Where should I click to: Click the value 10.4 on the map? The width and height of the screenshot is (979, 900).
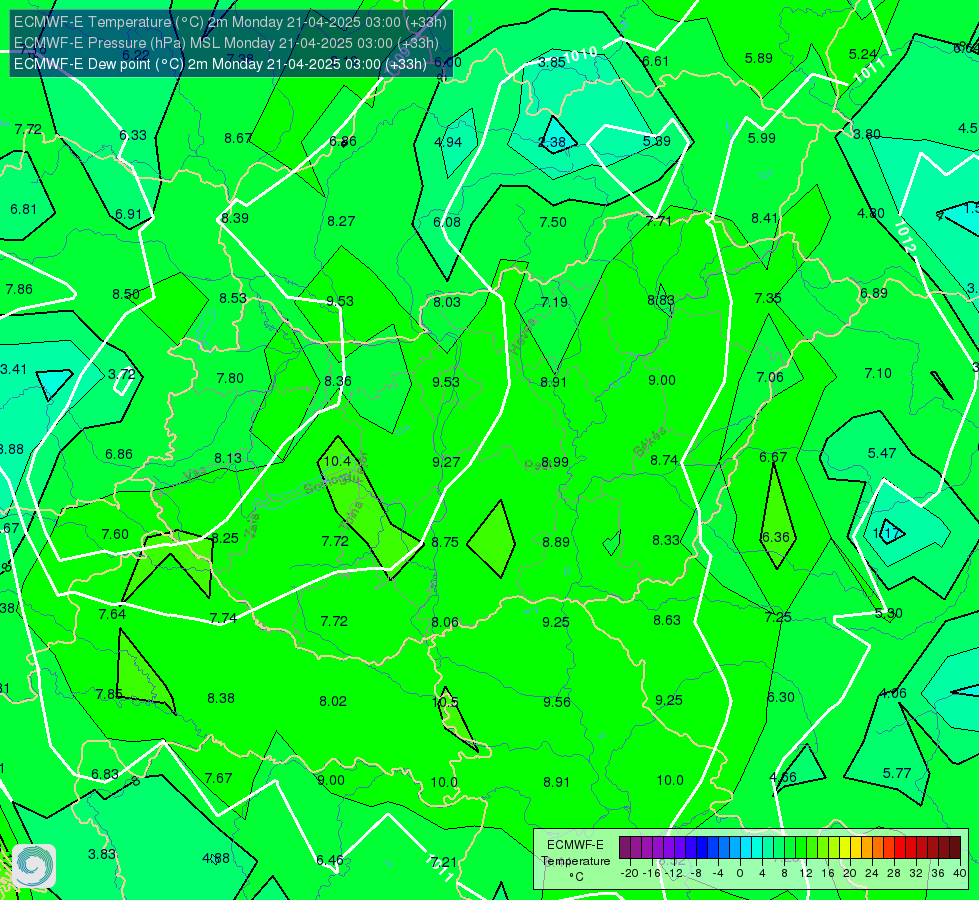[337, 461]
